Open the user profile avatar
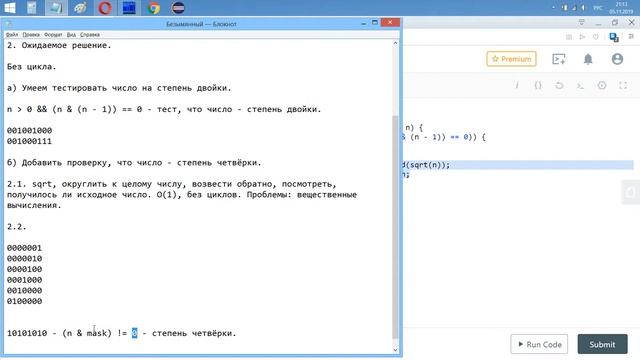 (x=617, y=59)
